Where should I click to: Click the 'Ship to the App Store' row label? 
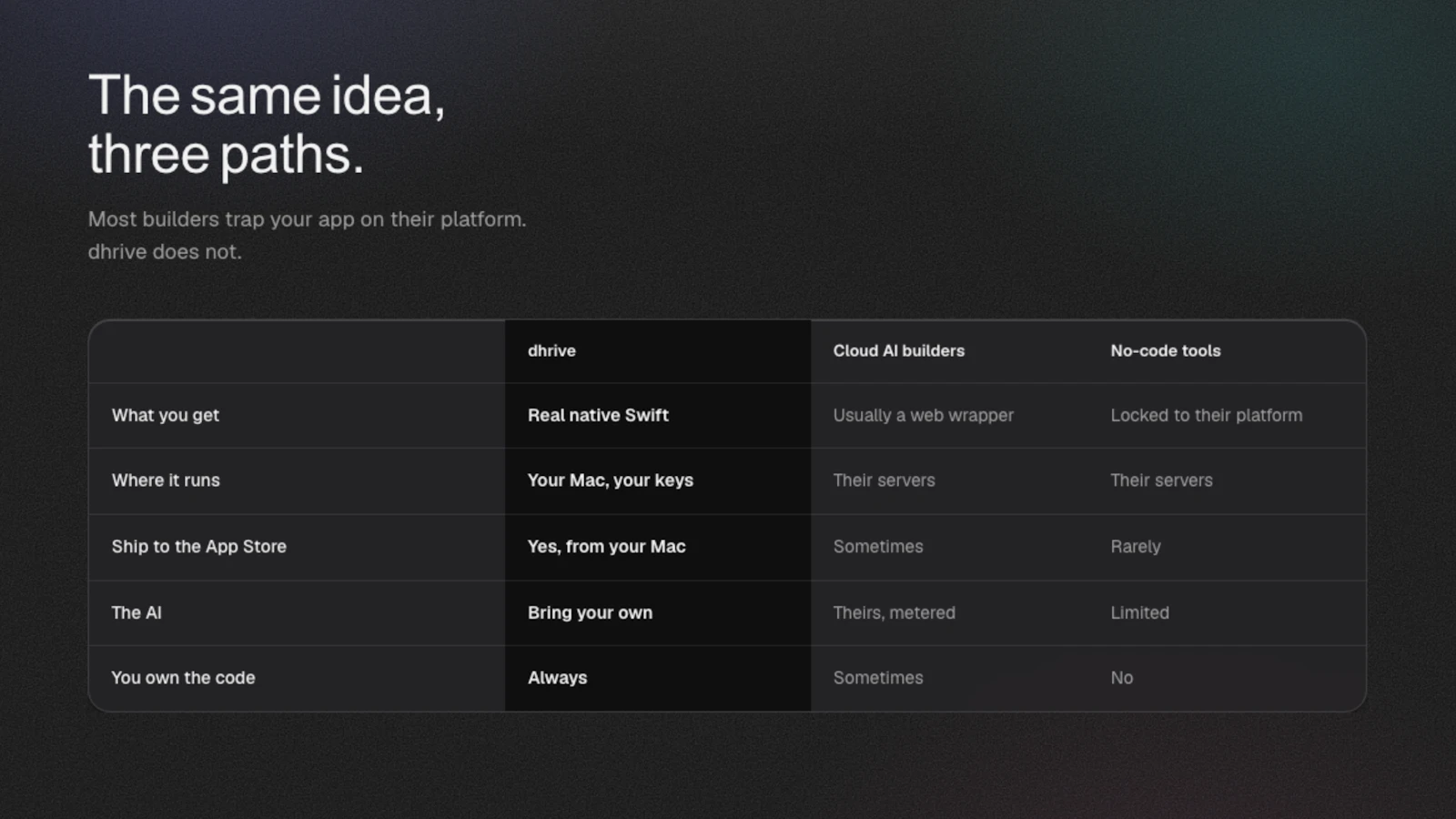point(199,547)
